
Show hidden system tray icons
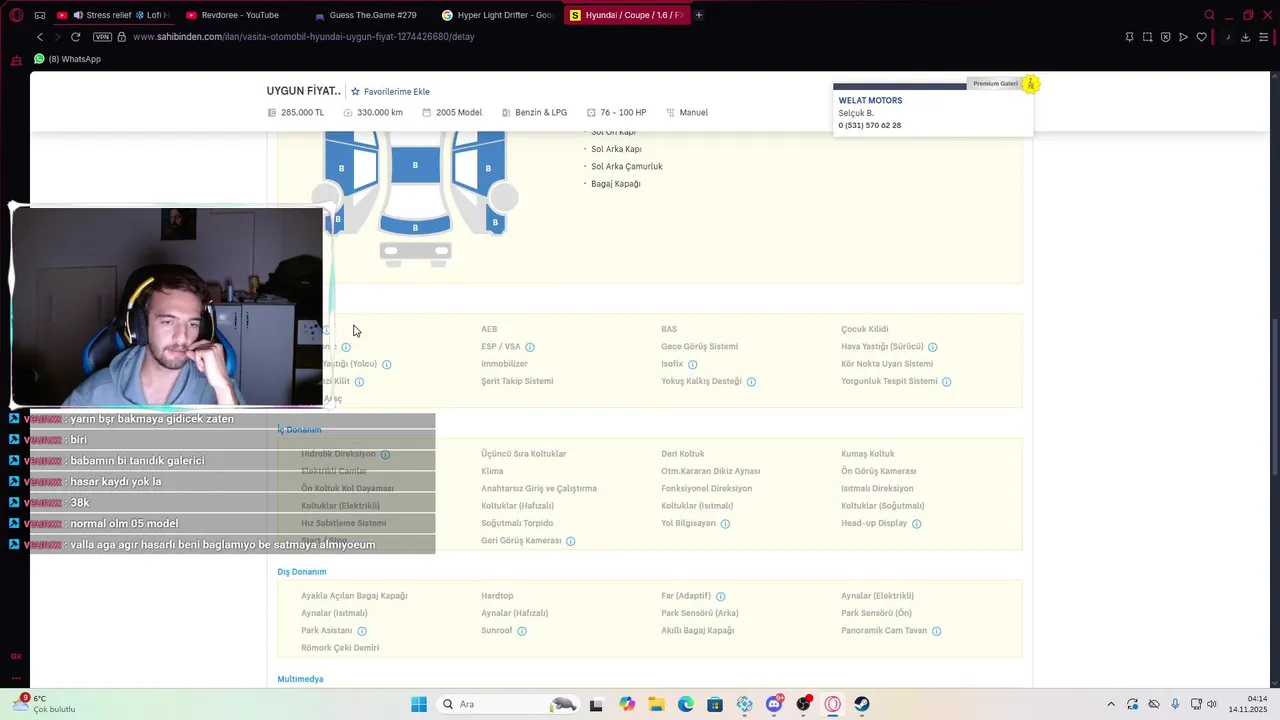pyautogui.click(x=1110, y=704)
